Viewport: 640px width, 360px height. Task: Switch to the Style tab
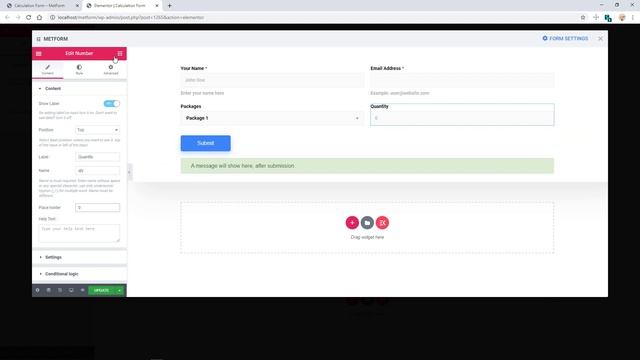click(79, 69)
